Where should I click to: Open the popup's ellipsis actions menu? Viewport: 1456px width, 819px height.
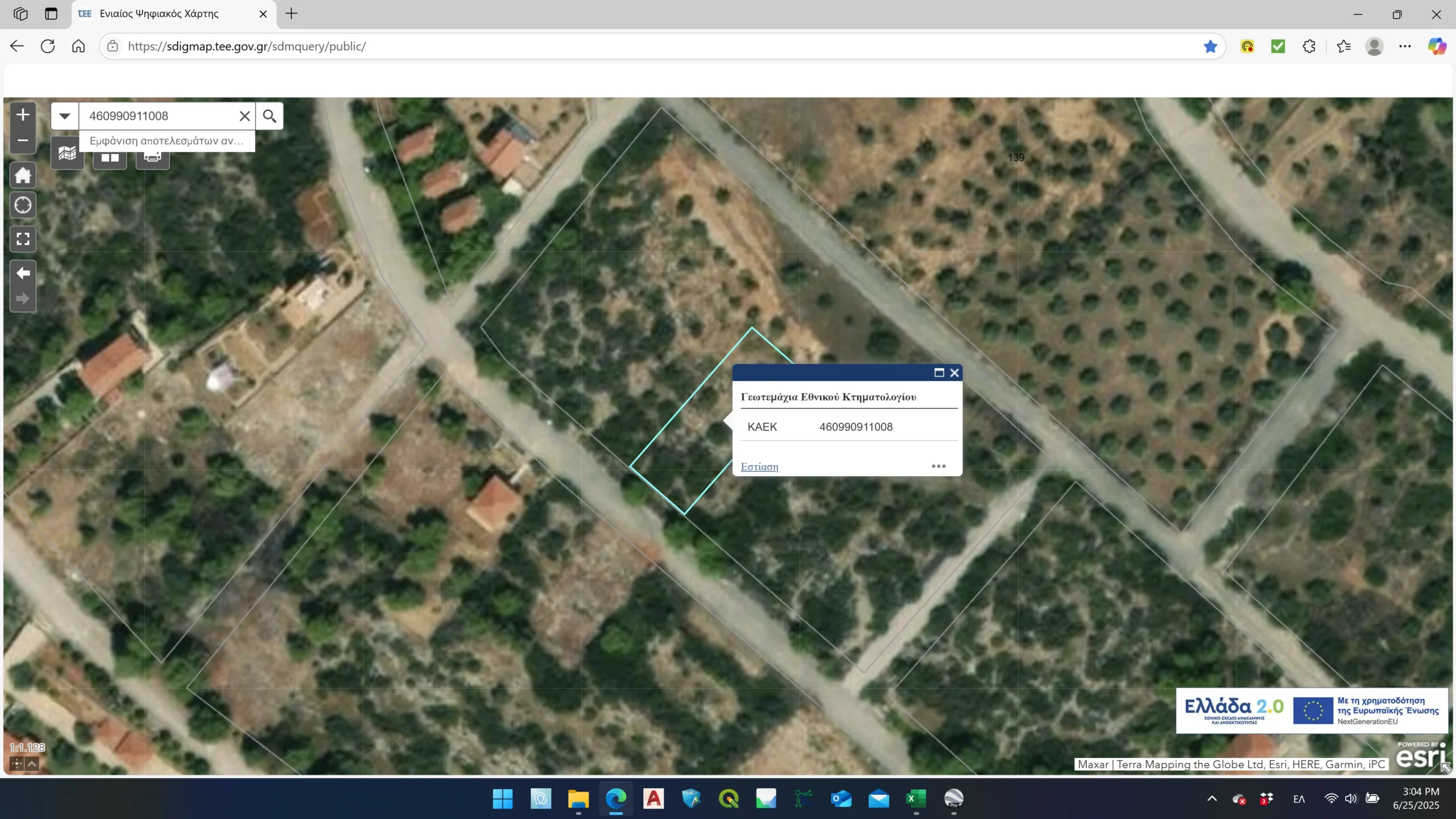tap(938, 465)
